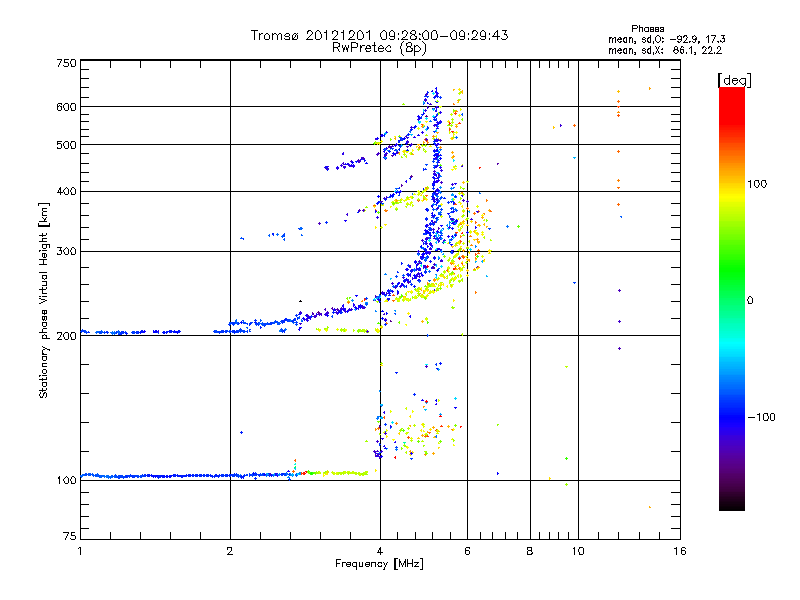This screenshot has height=600, width=800.
Task: Select the 'mean, sd,X: 86.1, 22.2' line
Action: [x=665, y=50]
